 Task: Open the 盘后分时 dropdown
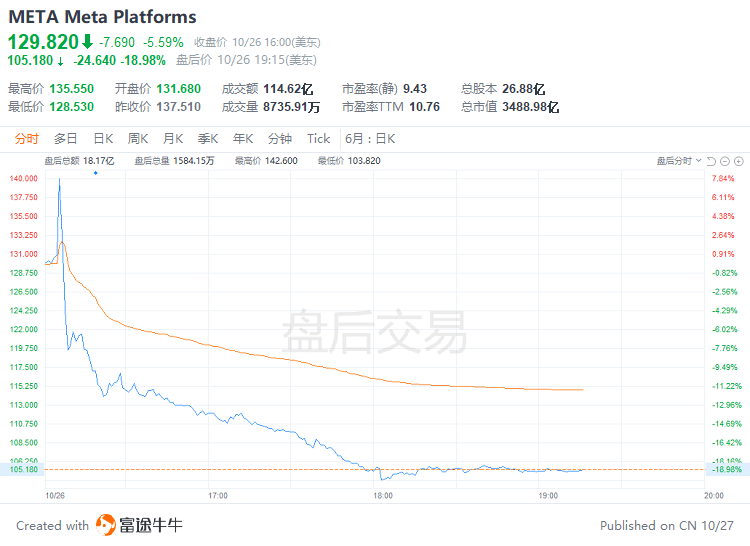[679, 161]
